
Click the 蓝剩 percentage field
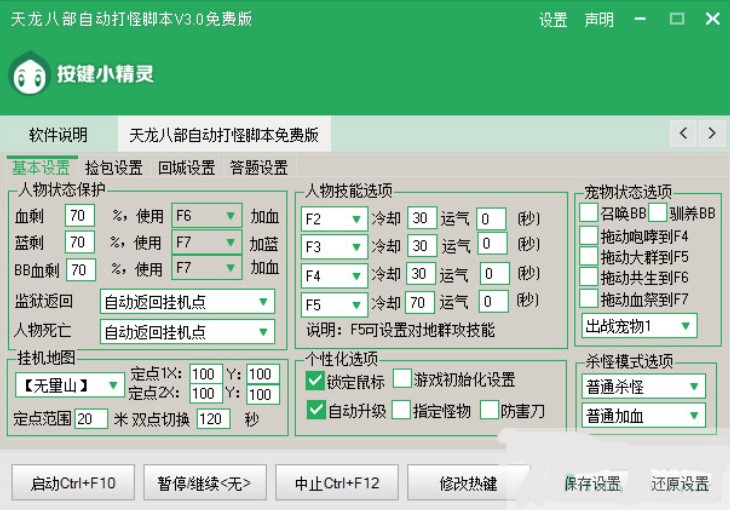[80, 242]
